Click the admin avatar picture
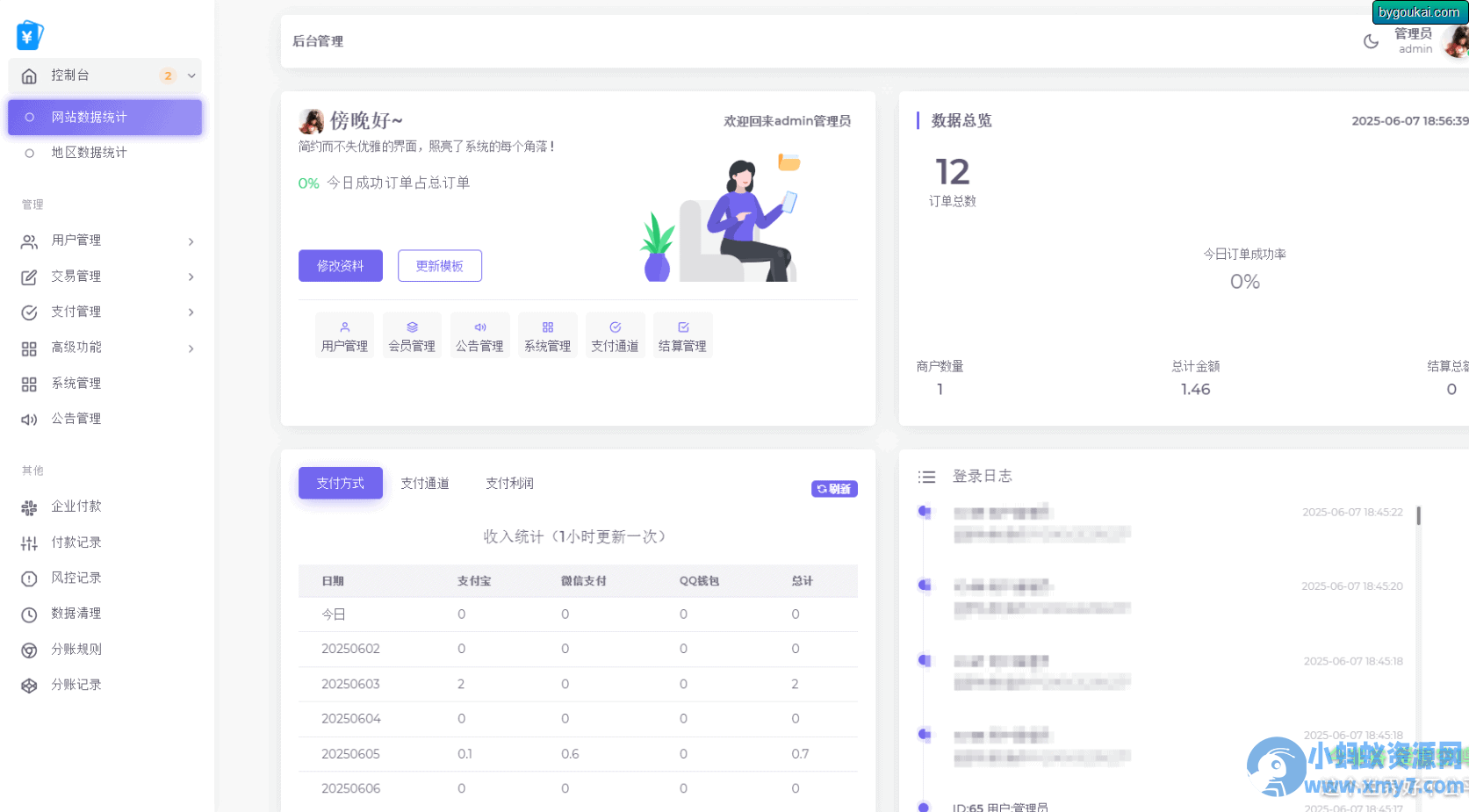This screenshot has height=812, width=1469. pyautogui.click(x=1458, y=41)
